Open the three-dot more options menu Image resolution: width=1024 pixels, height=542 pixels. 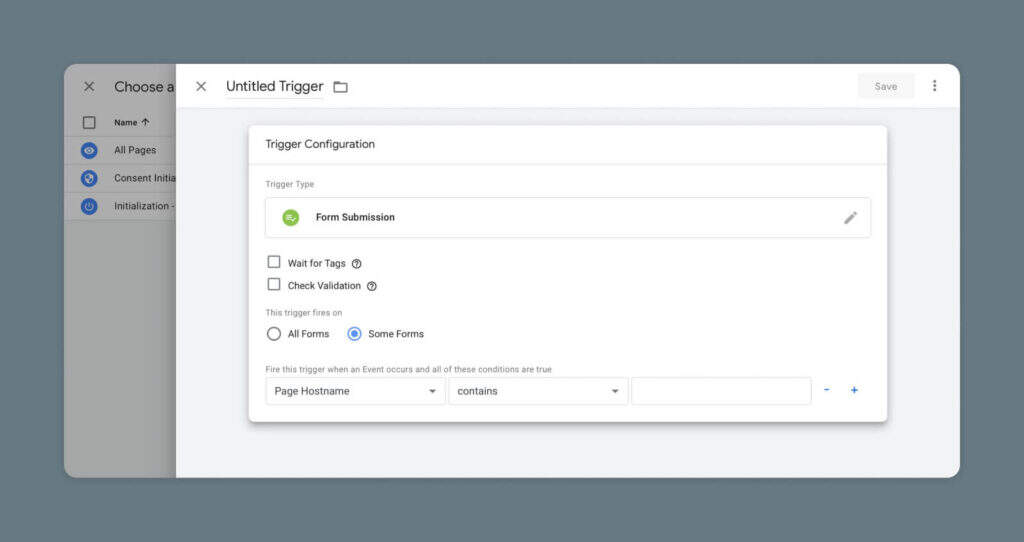pos(934,86)
